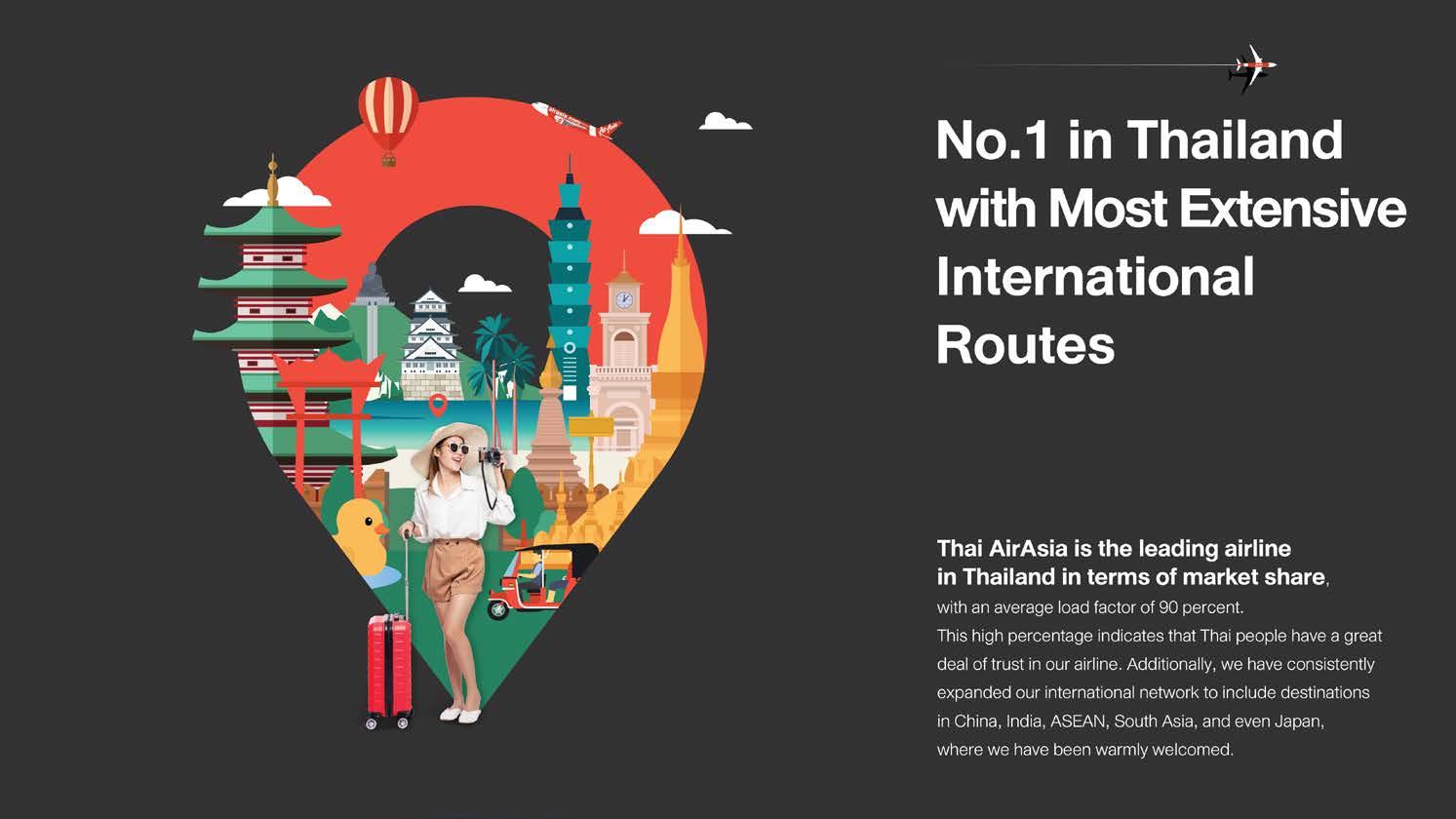Click the red rolling suitcase

point(389,671)
